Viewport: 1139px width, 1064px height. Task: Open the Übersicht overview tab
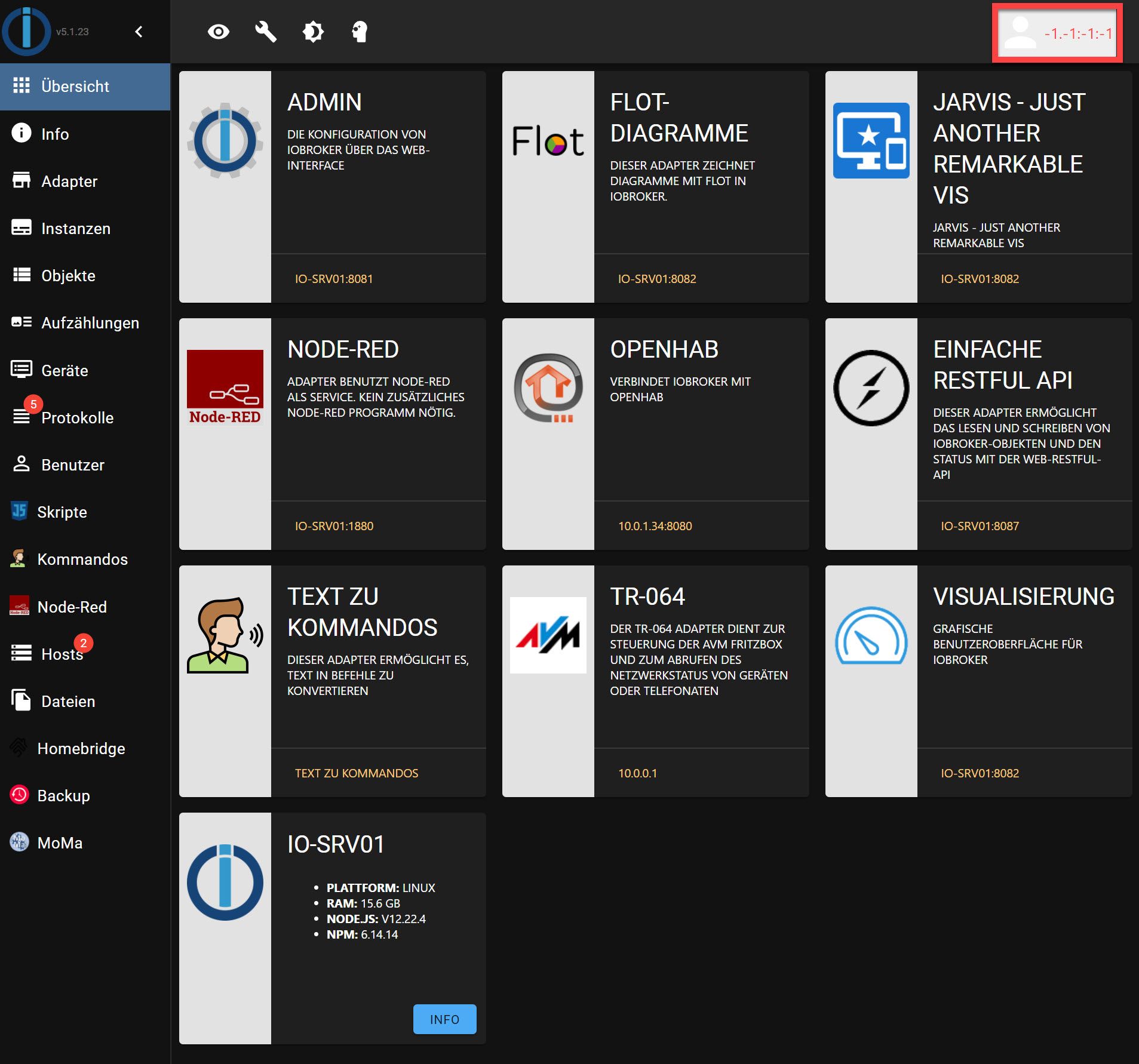coord(85,87)
